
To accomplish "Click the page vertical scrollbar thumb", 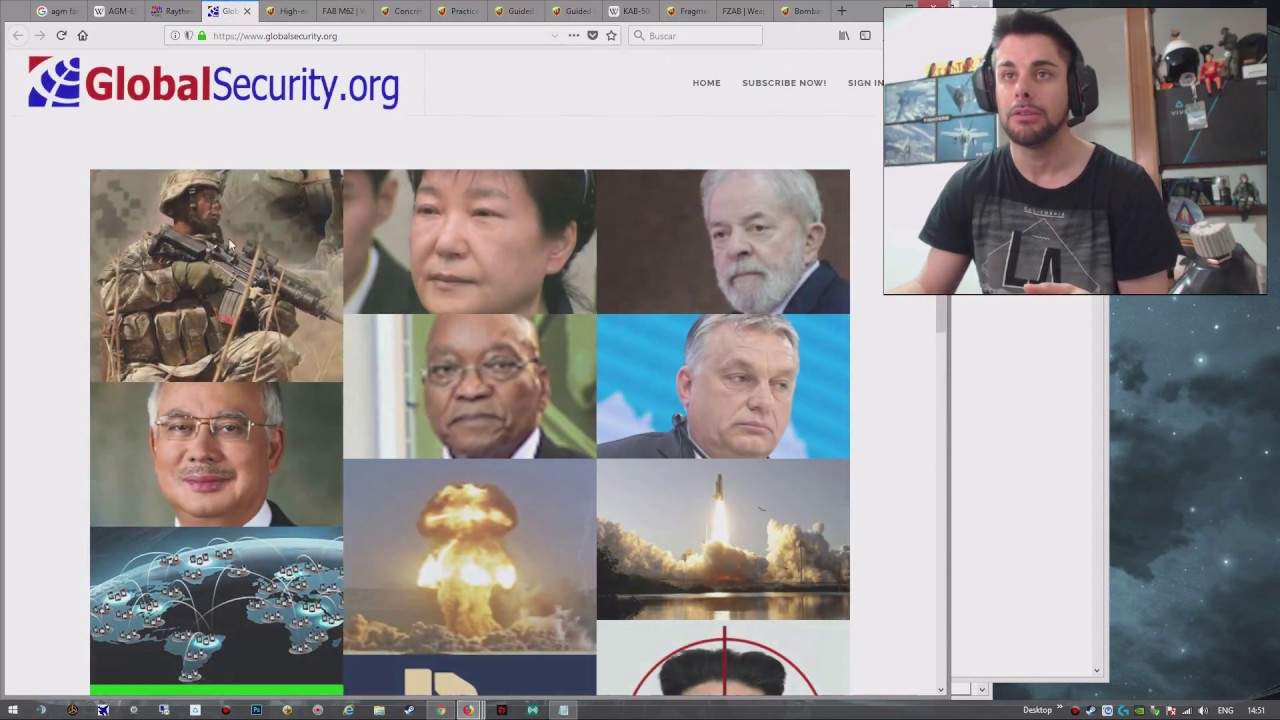I will point(940,315).
